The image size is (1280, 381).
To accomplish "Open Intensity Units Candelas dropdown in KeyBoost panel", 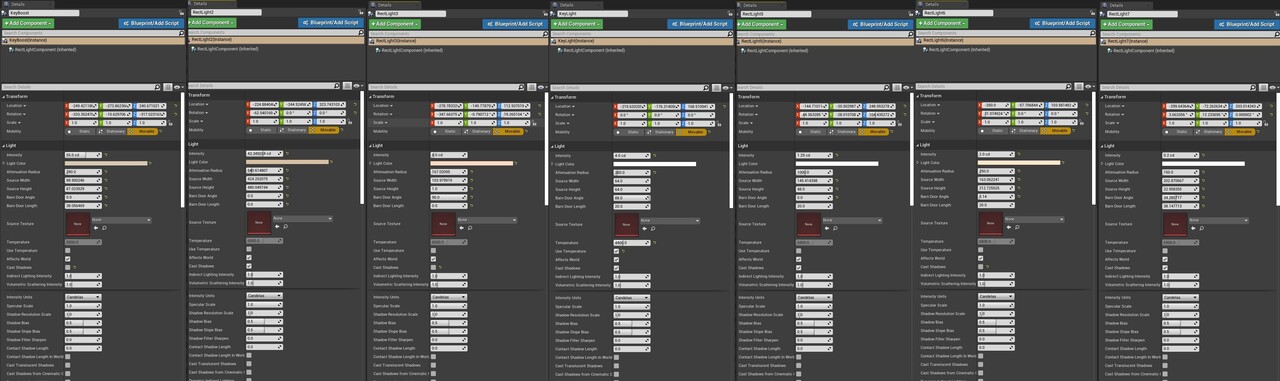I will 84,296.
